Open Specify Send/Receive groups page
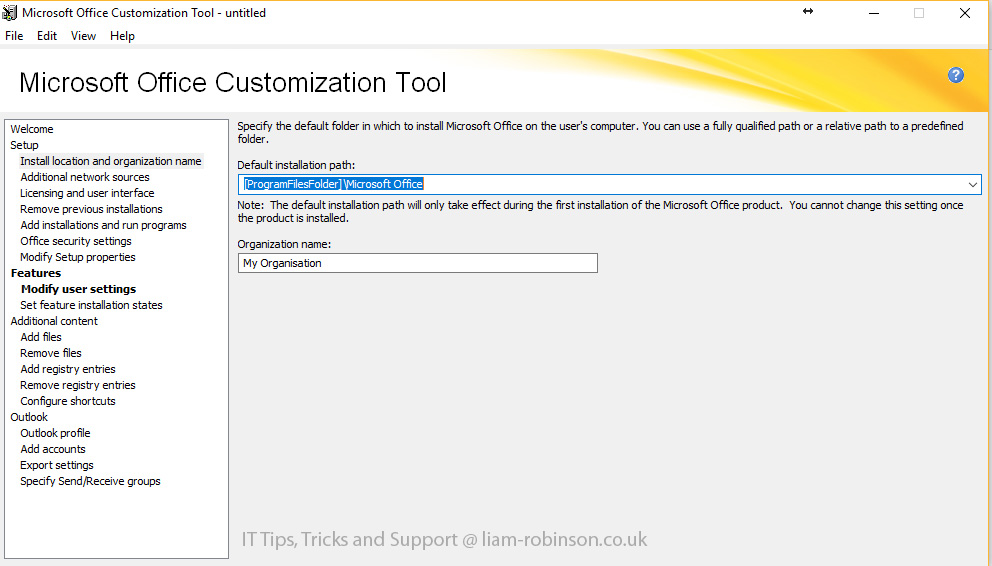Screen dimensions: 992x566 pos(90,481)
